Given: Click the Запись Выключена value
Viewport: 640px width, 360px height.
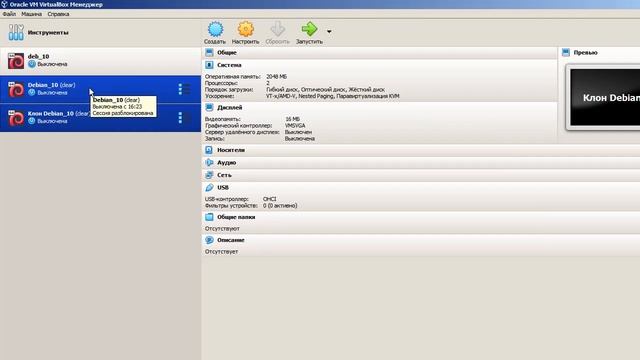Looking at the screenshot, I should [x=300, y=138].
